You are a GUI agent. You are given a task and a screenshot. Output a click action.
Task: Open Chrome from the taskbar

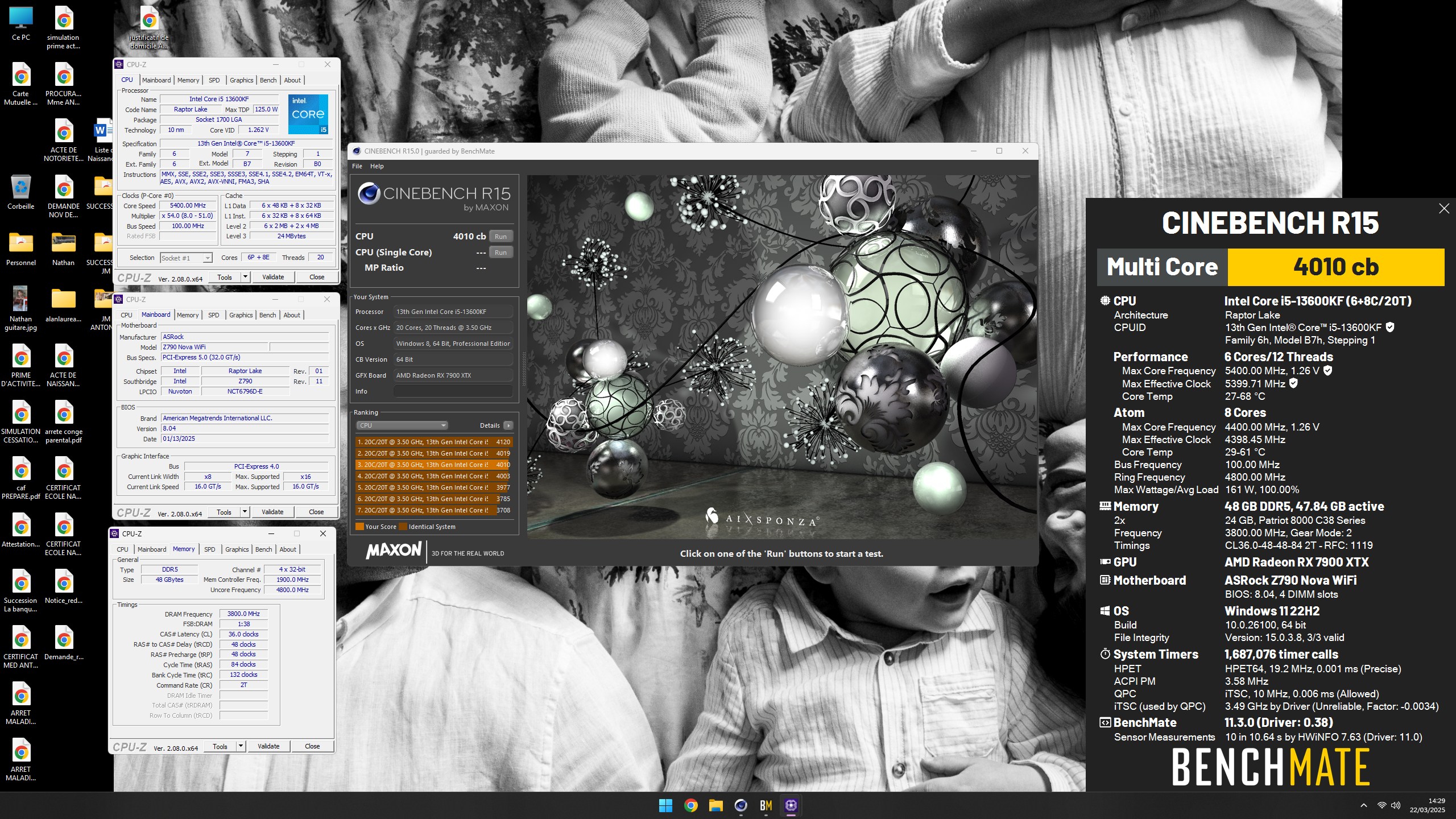[x=690, y=805]
